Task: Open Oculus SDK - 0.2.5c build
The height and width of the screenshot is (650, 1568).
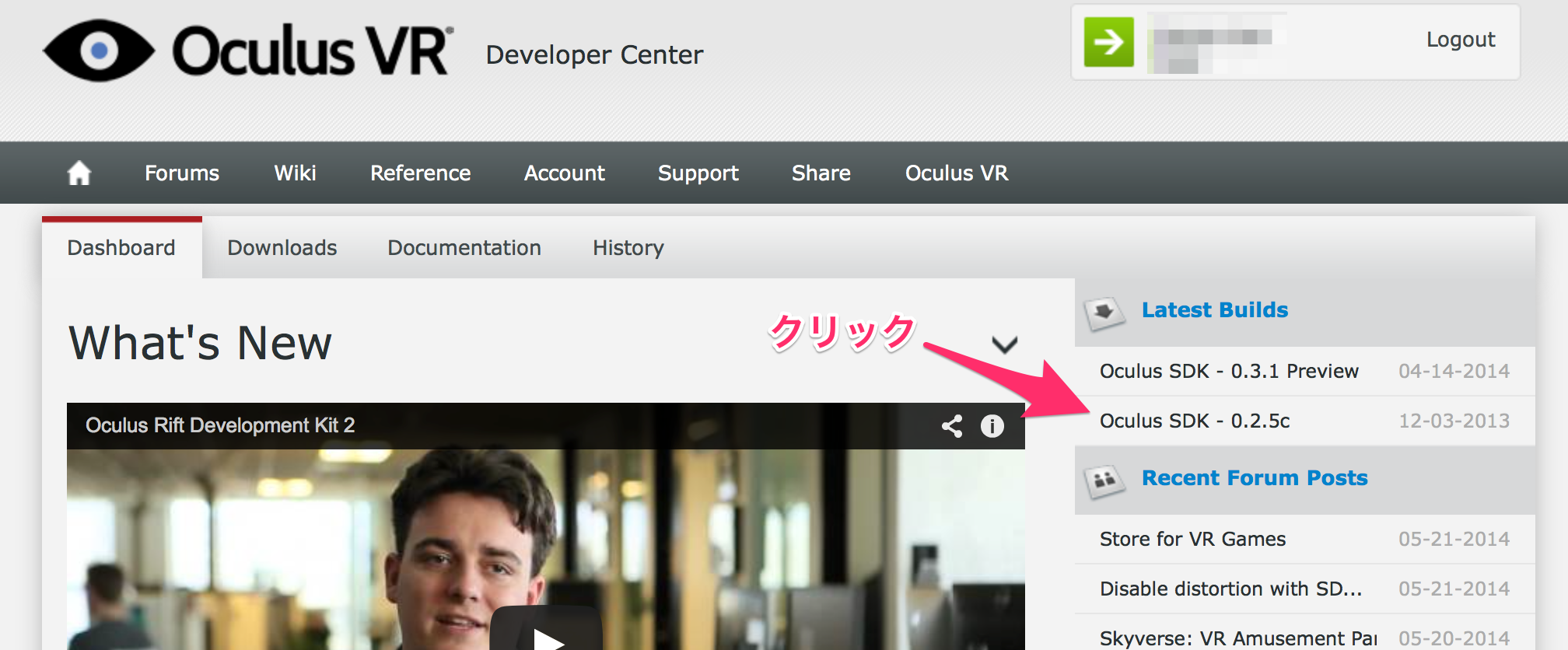Action: [x=1195, y=421]
